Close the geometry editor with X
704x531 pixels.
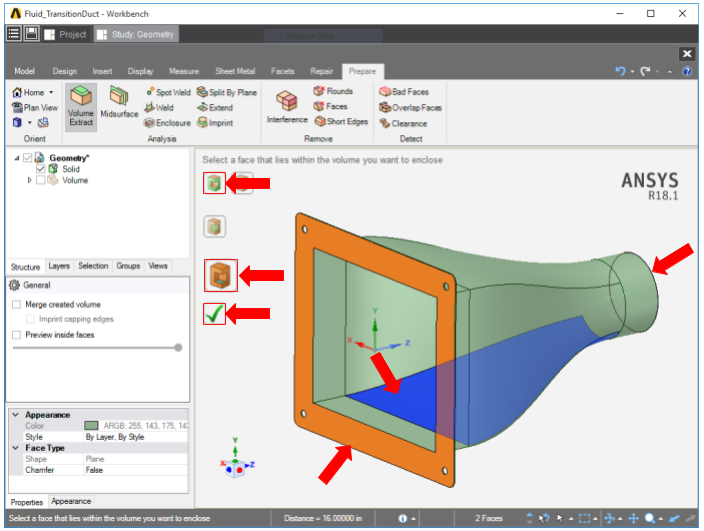tap(687, 54)
